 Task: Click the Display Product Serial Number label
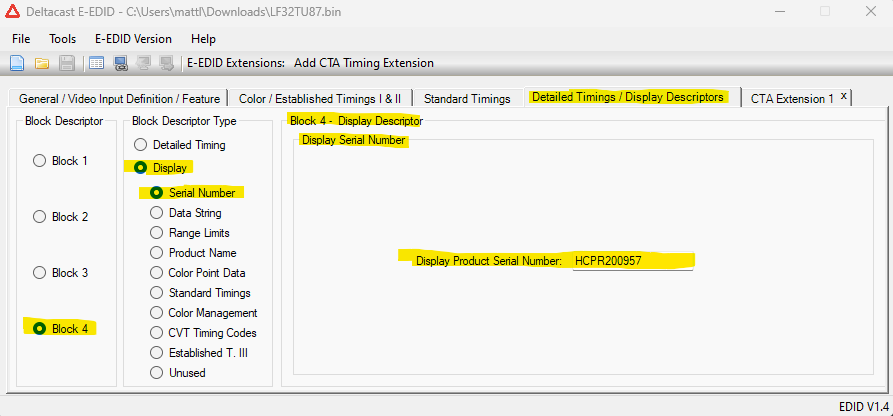[489, 261]
